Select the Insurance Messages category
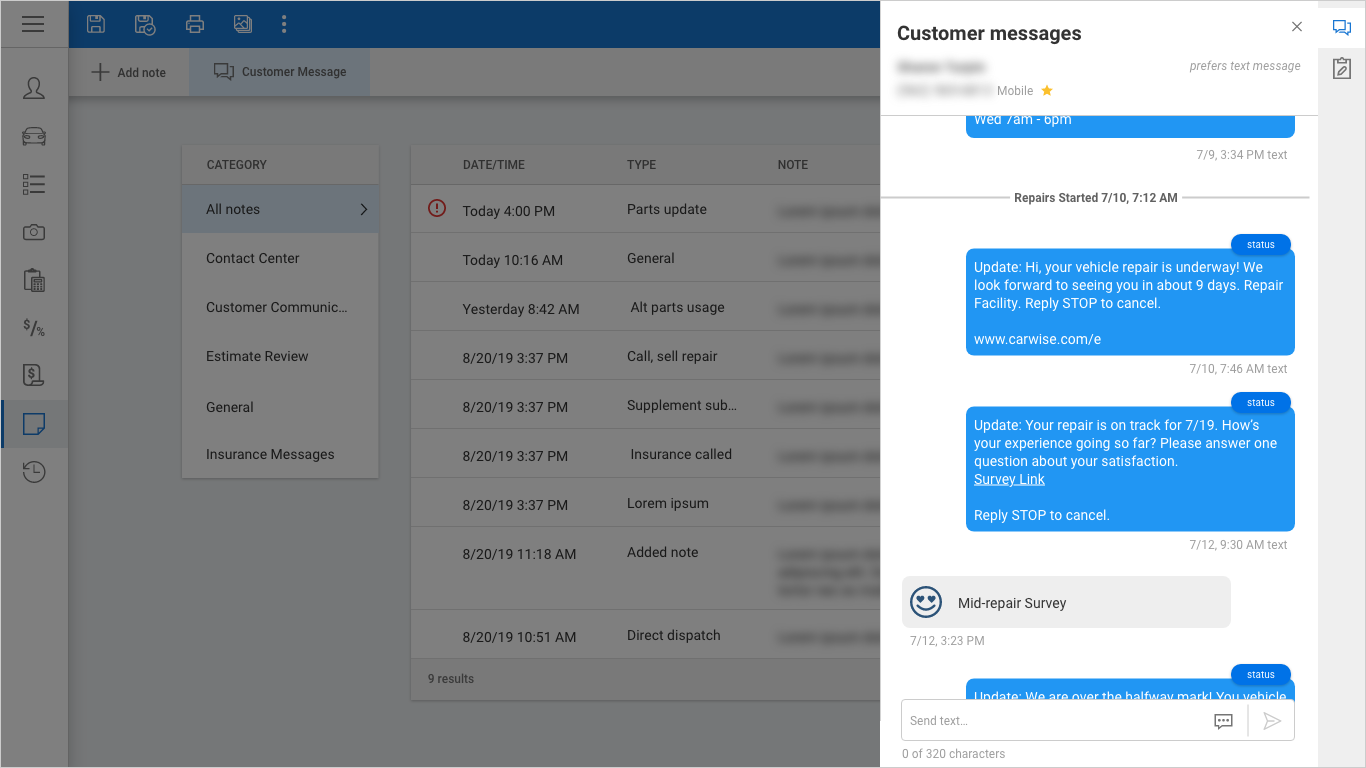 280,454
